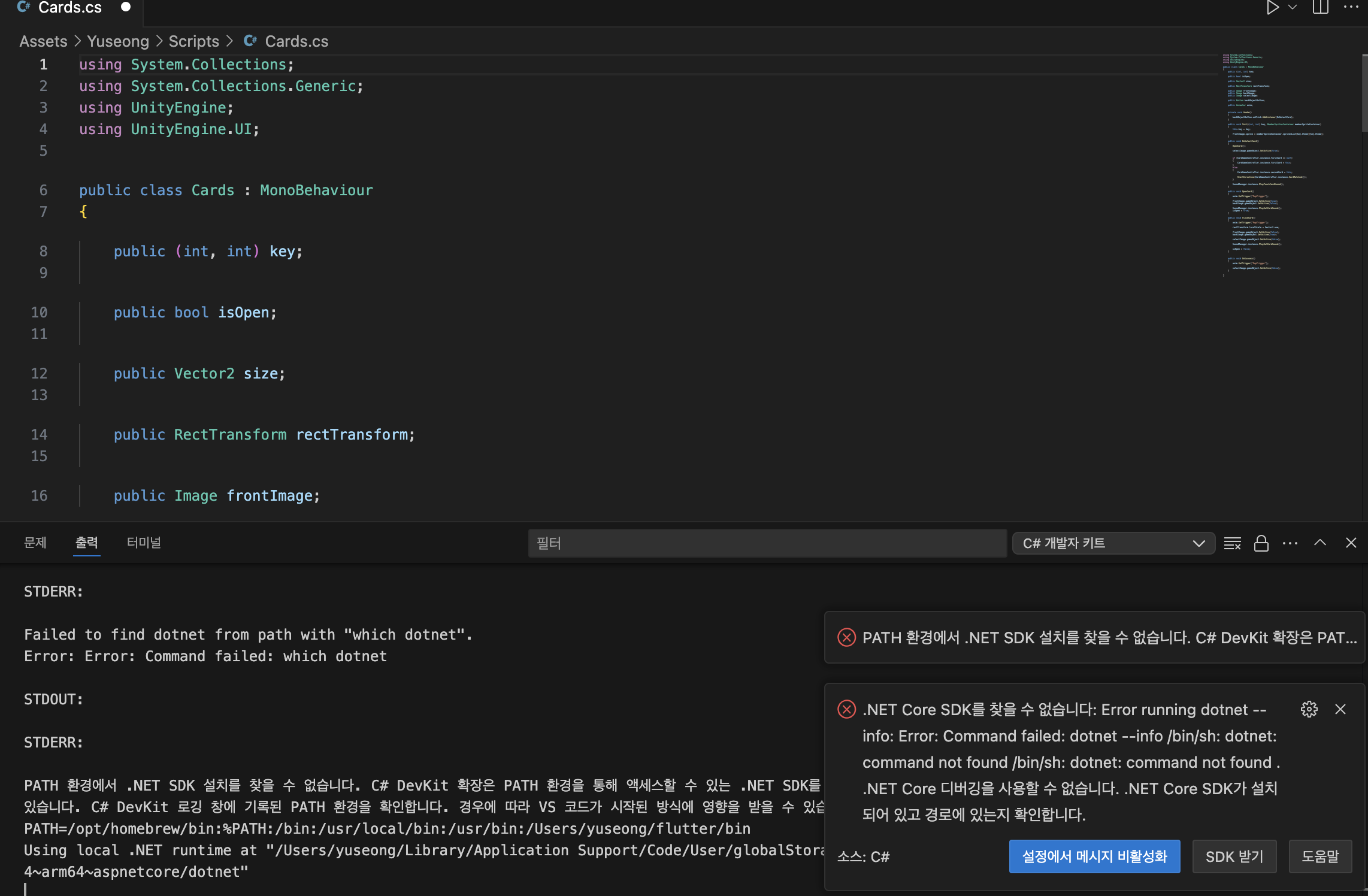Switch to the 터미널 tab
Image resolution: width=1368 pixels, height=896 pixels.
pos(144,543)
